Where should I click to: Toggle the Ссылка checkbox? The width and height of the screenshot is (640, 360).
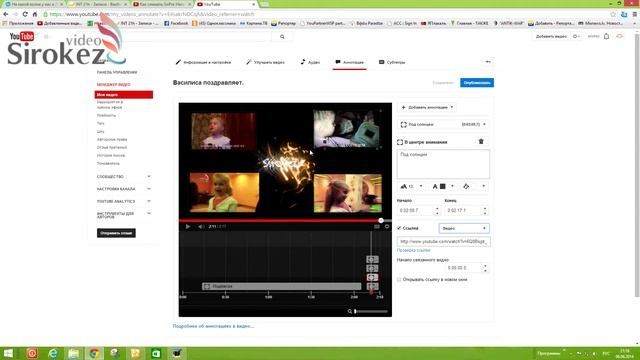click(x=399, y=228)
